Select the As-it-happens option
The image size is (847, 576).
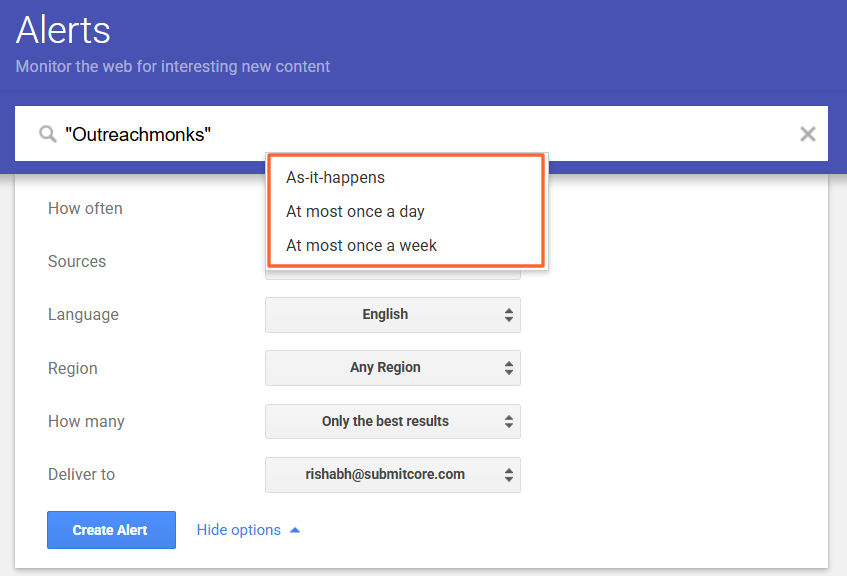[x=336, y=177]
